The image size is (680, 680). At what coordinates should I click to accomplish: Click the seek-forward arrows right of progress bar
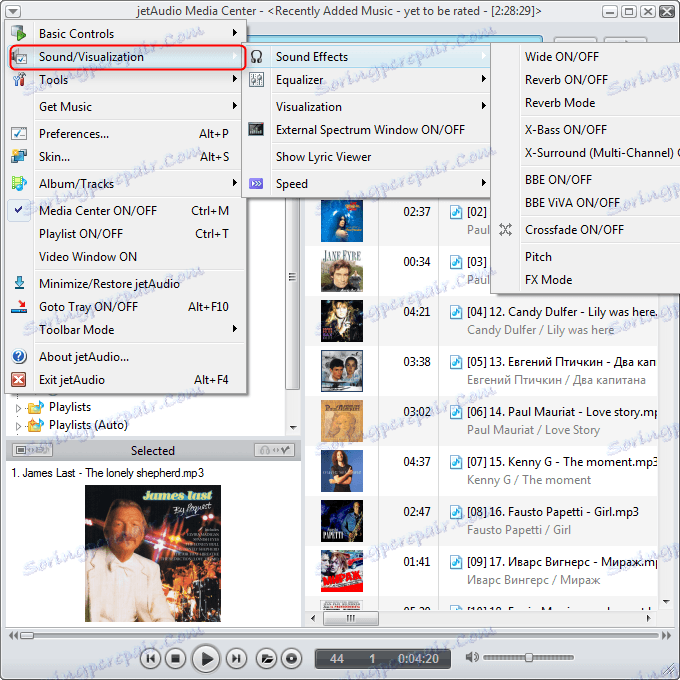666,635
